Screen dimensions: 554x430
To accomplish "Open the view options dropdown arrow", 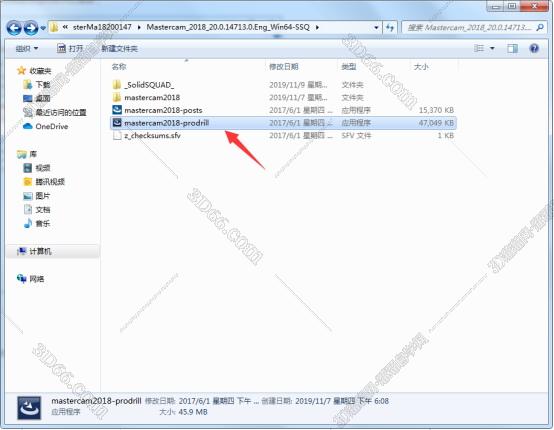I will pyautogui.click(x=492, y=48).
